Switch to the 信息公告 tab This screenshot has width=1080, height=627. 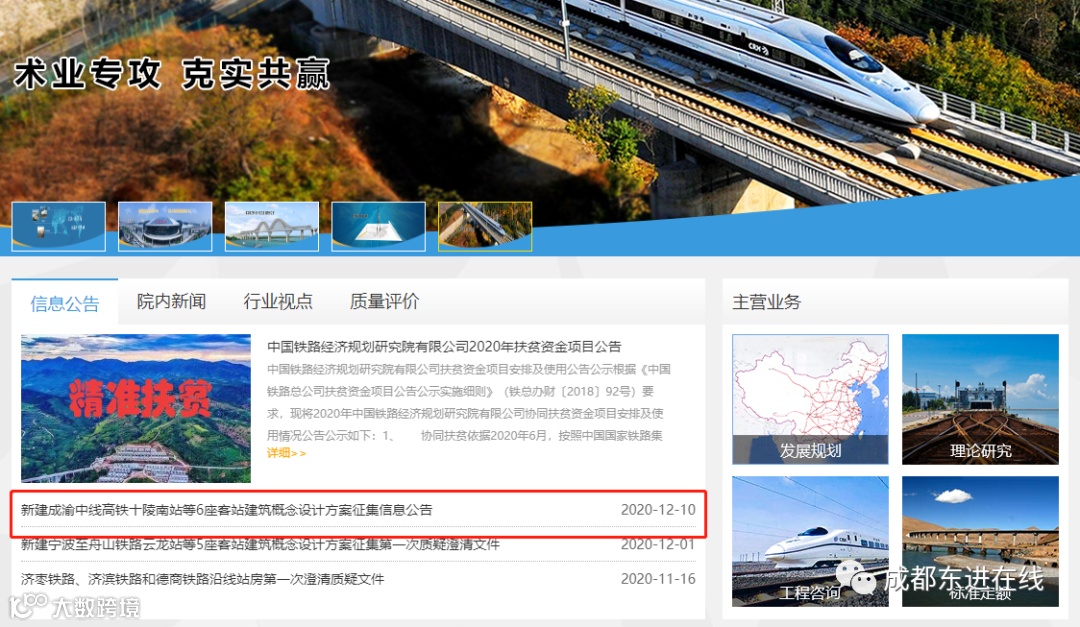coord(65,302)
